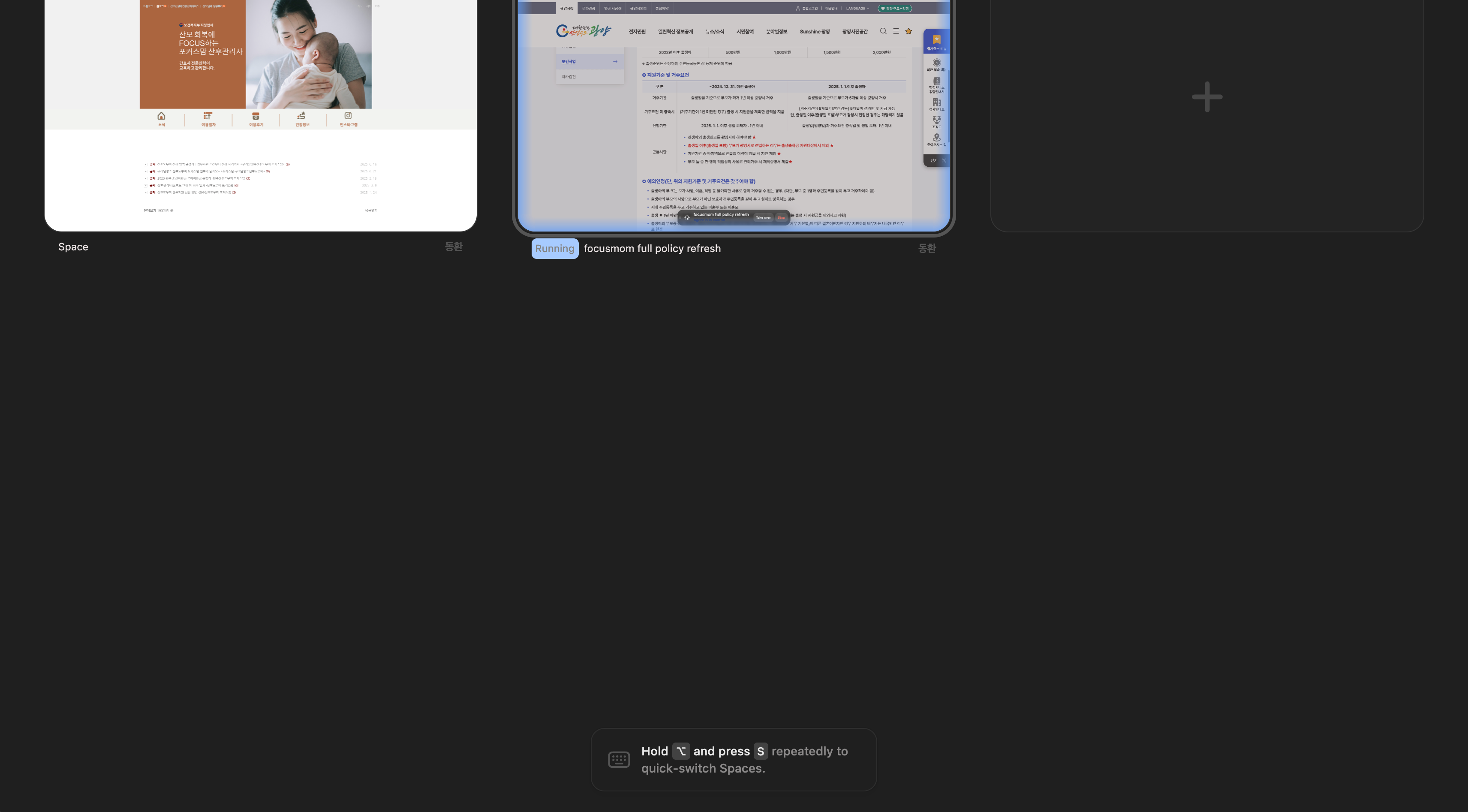Click the search magnifier icon on Gwangyang site
The image size is (1468, 812).
click(883, 31)
